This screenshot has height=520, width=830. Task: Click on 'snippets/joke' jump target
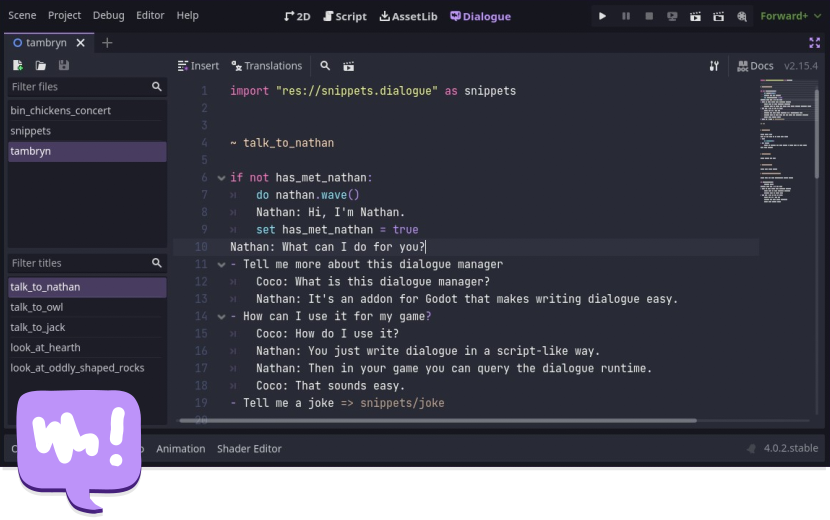coord(402,403)
